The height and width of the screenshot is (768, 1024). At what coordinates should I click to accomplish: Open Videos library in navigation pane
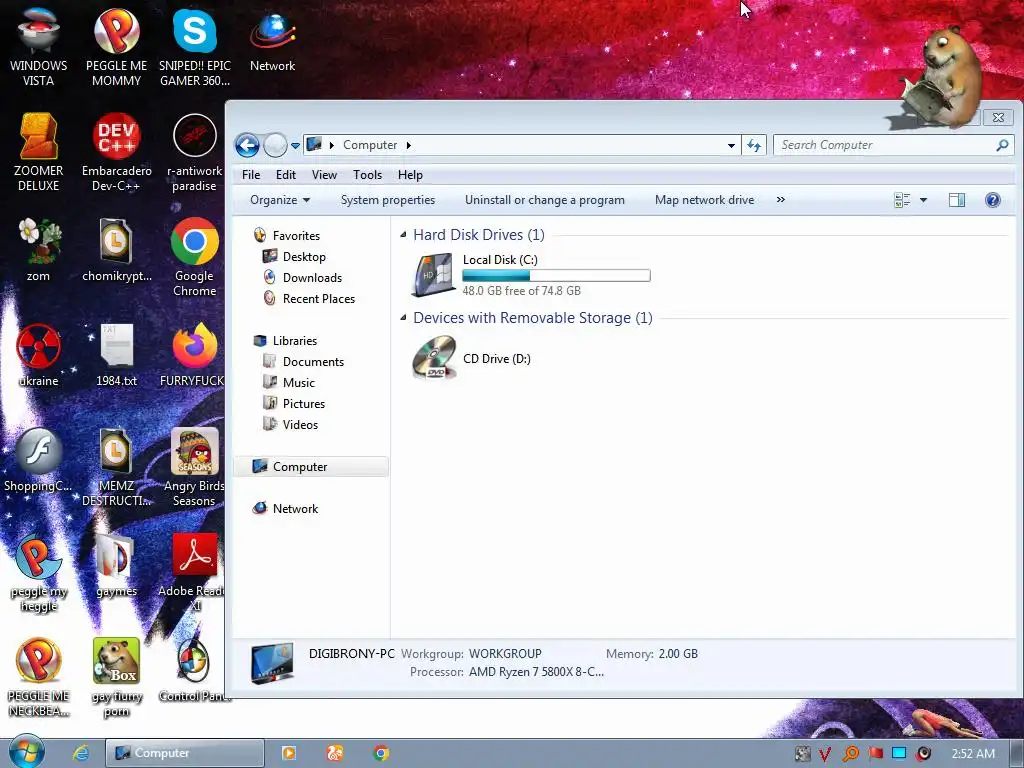[x=291, y=424]
